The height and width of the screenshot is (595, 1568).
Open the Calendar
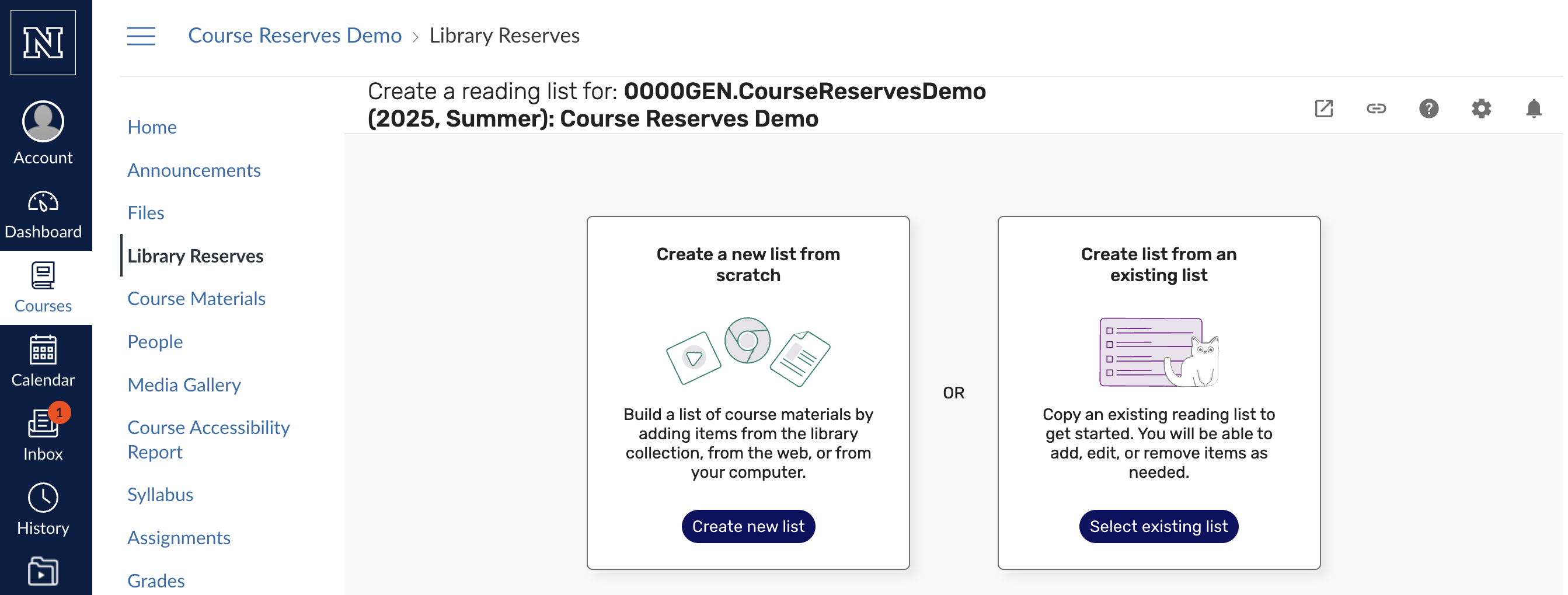coord(43,362)
